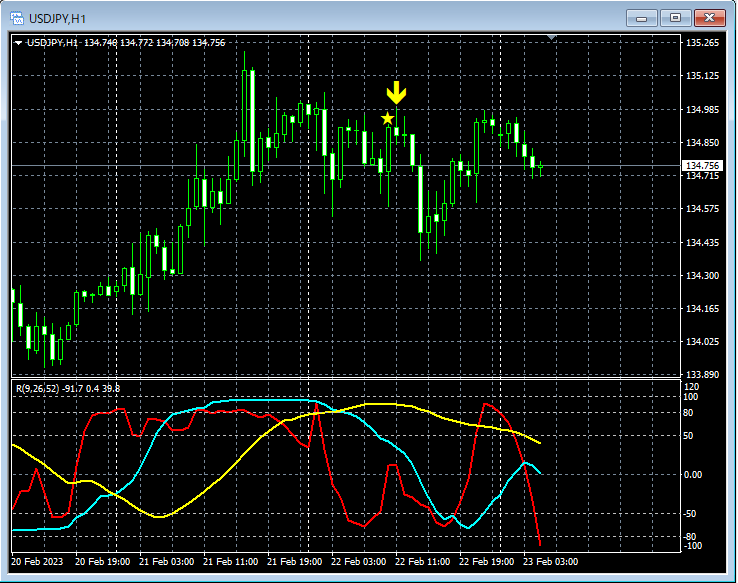Click the 22 Feb 19:00 time label
This screenshot has height=583, width=738.
[487, 562]
